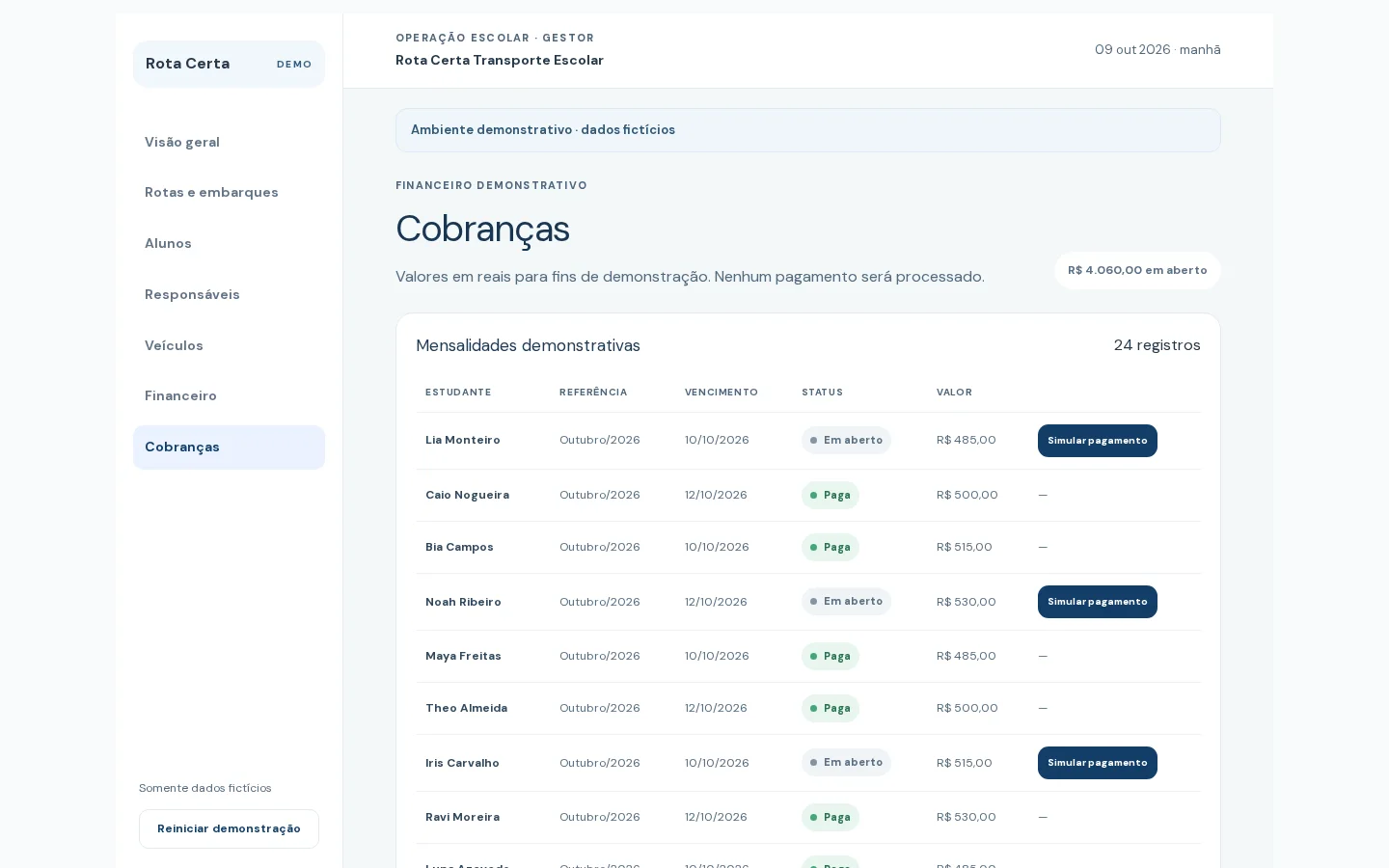
Task: Open Veículos page
Action: [229, 345]
